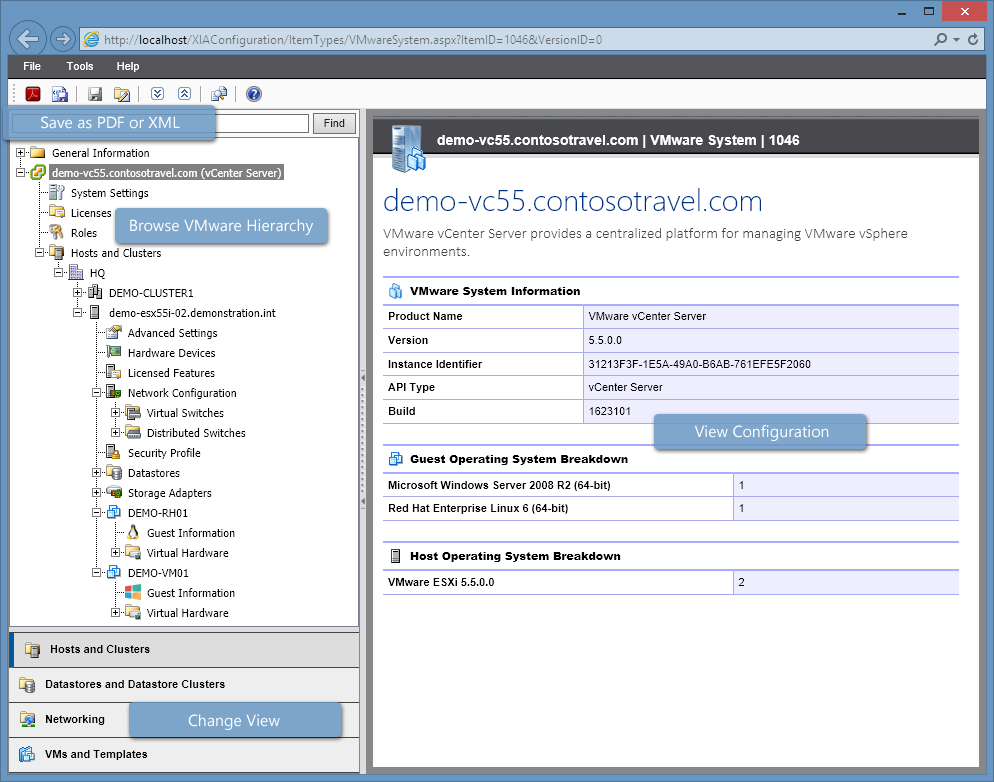The image size is (994, 782).
Task: Select Licenses under the vCenter server
Action: click(x=91, y=213)
